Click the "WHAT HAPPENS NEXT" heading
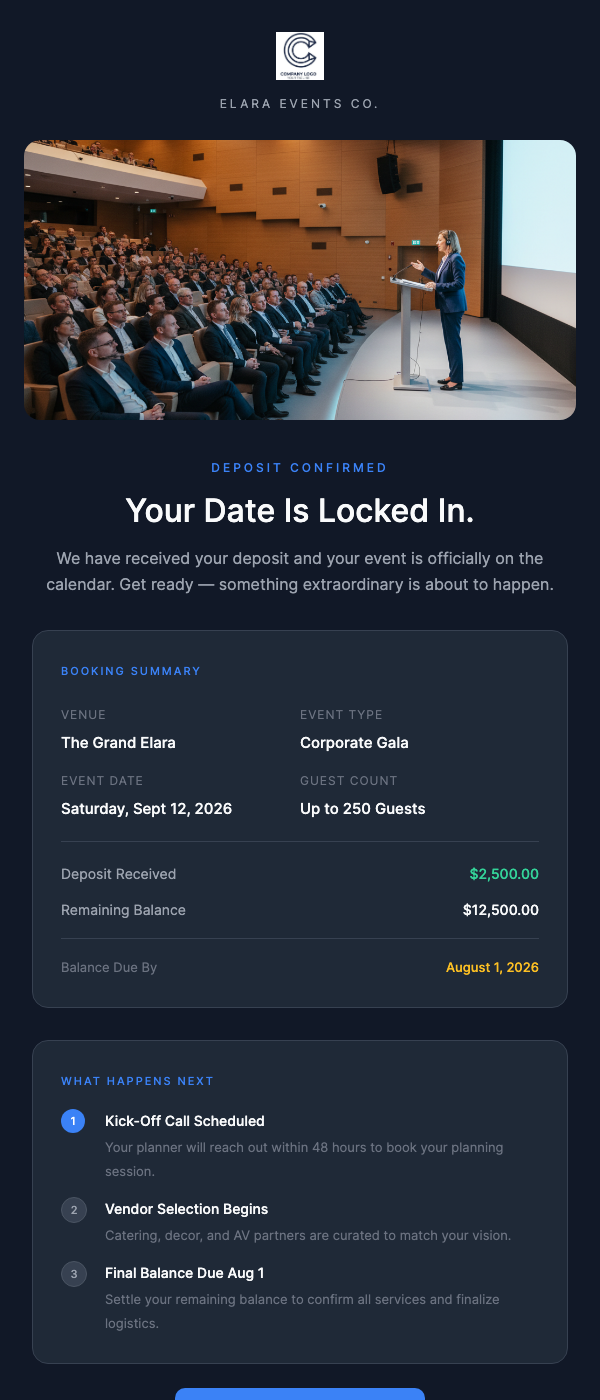 tap(137, 1081)
